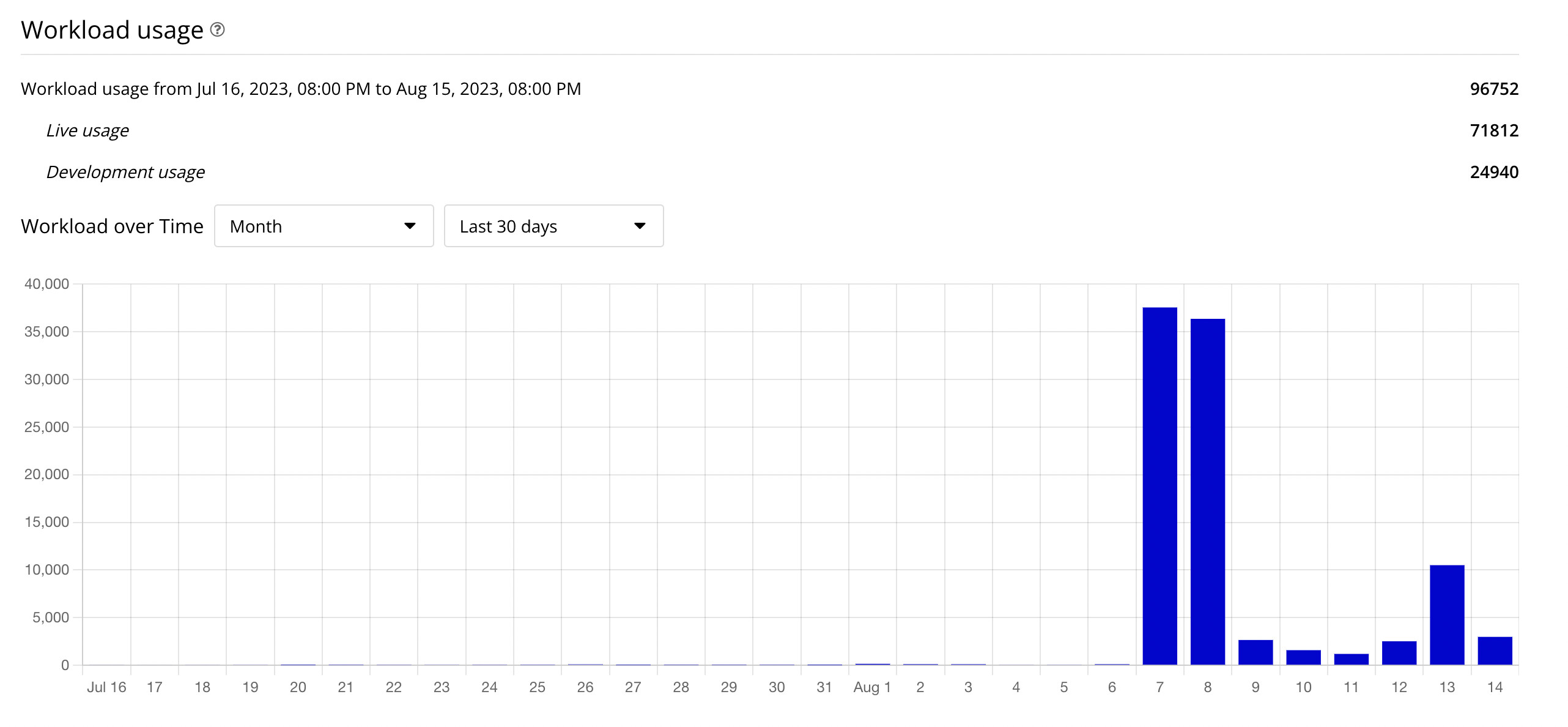
Task: Click the Aug 1 axis label
Action: pos(872,687)
